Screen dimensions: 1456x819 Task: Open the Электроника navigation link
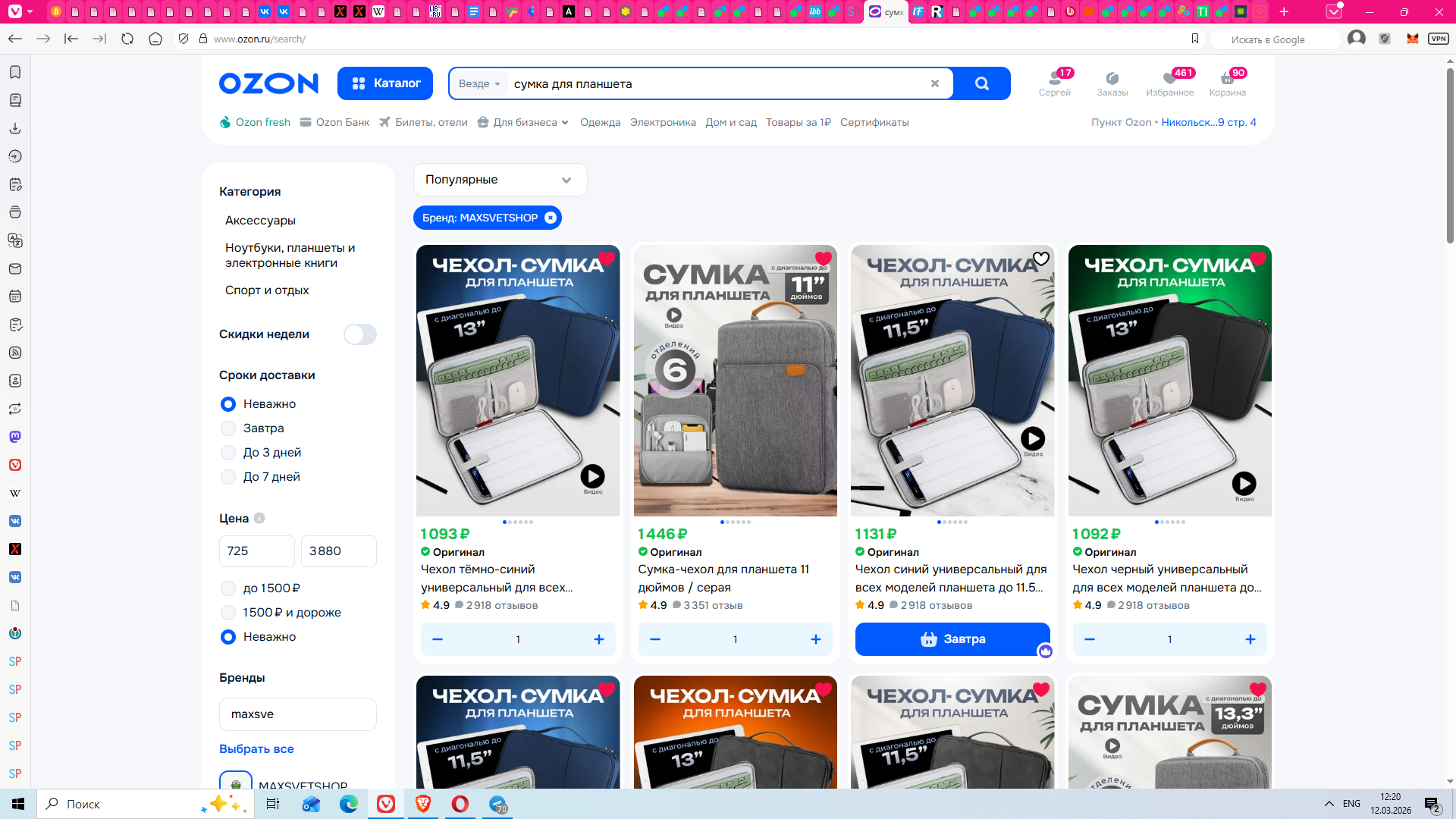pyautogui.click(x=662, y=122)
